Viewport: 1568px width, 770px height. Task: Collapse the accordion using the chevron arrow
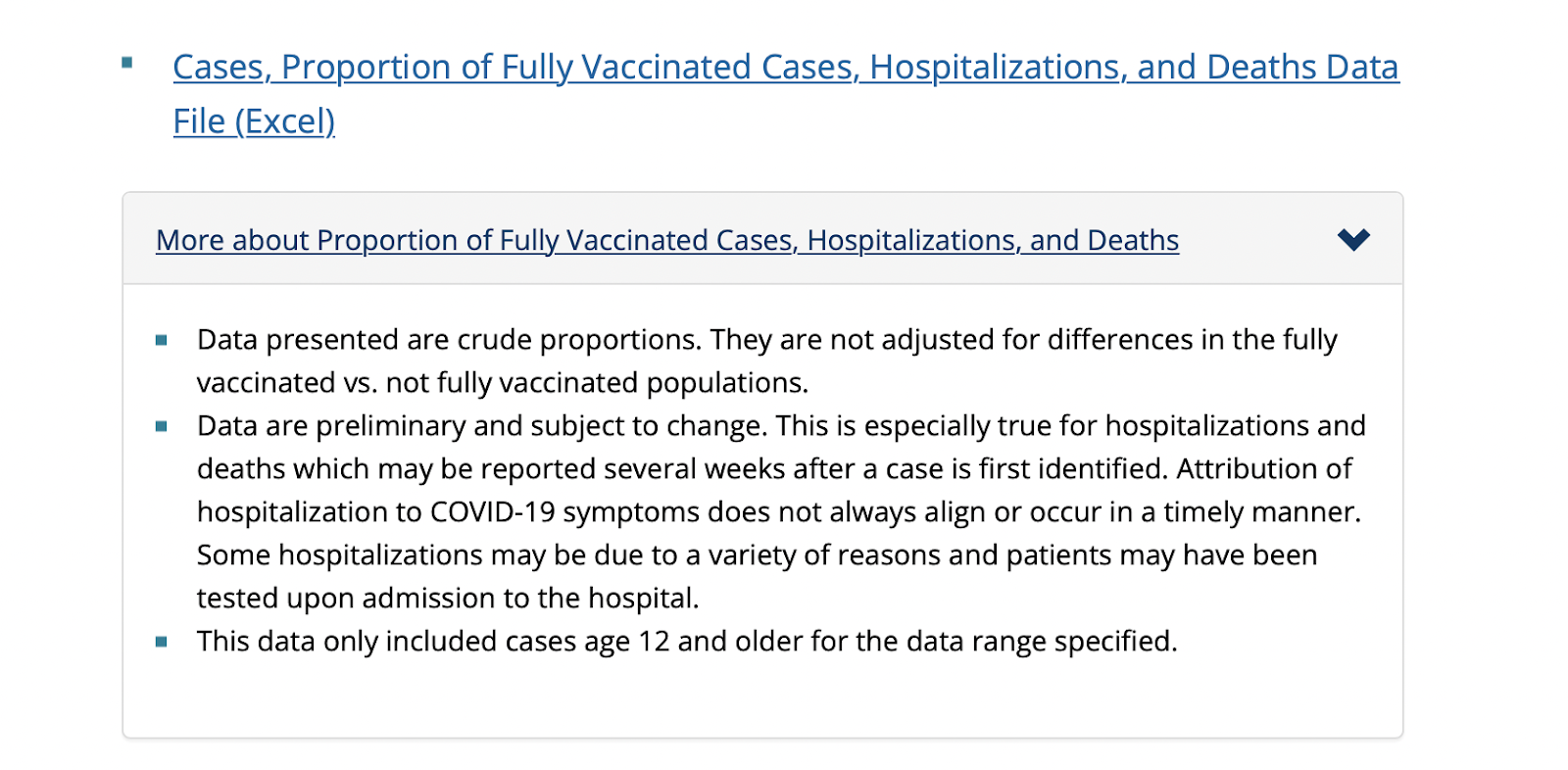pyautogui.click(x=1353, y=240)
